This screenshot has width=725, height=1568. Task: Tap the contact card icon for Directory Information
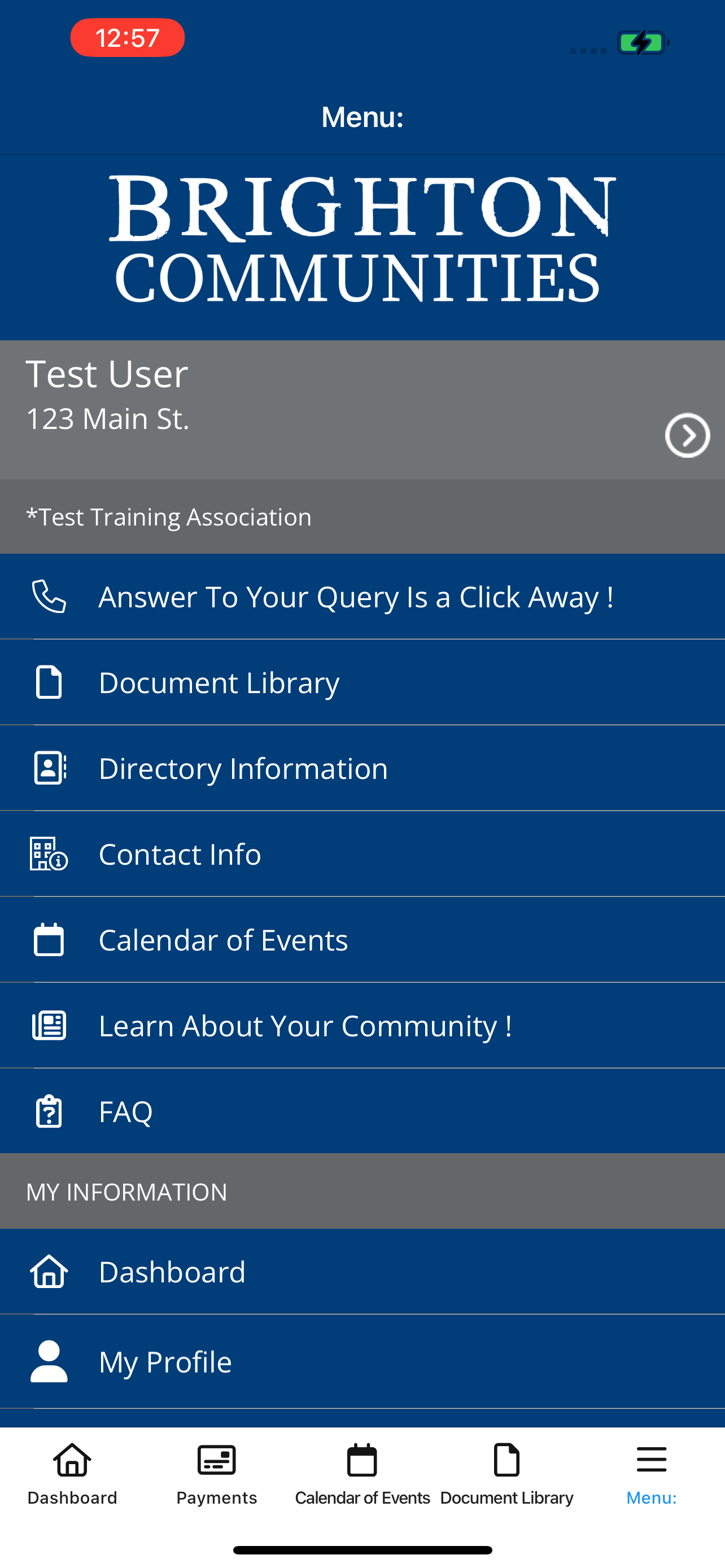(x=50, y=768)
